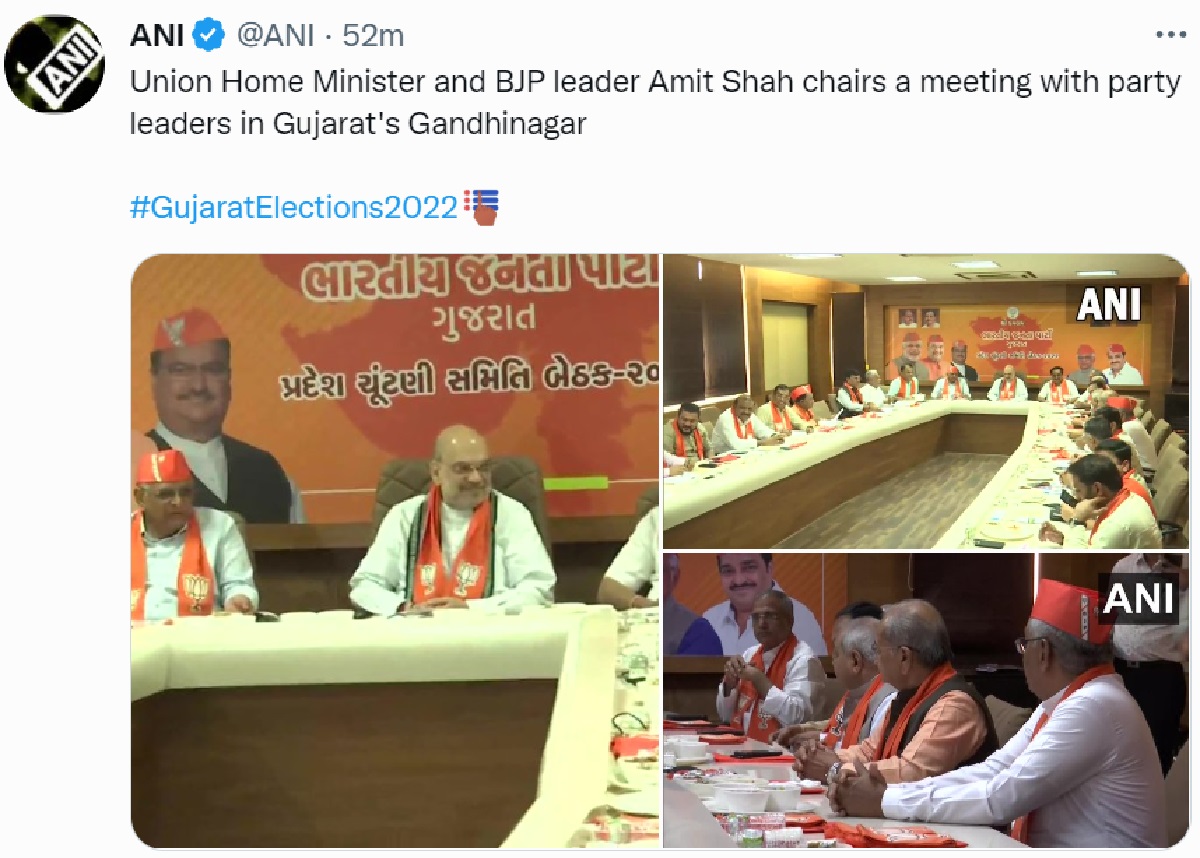Click the @ANI handle

[274, 36]
